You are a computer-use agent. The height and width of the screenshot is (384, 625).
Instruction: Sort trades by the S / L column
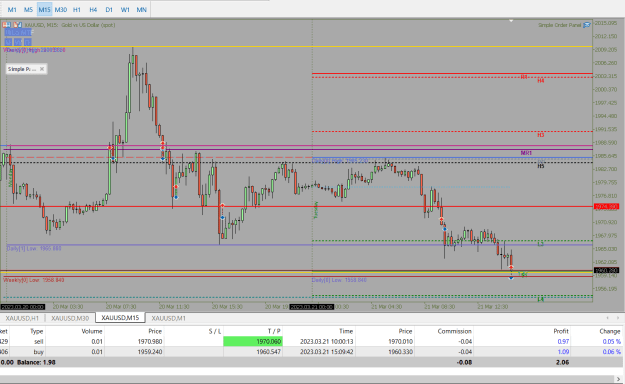[x=214, y=331]
